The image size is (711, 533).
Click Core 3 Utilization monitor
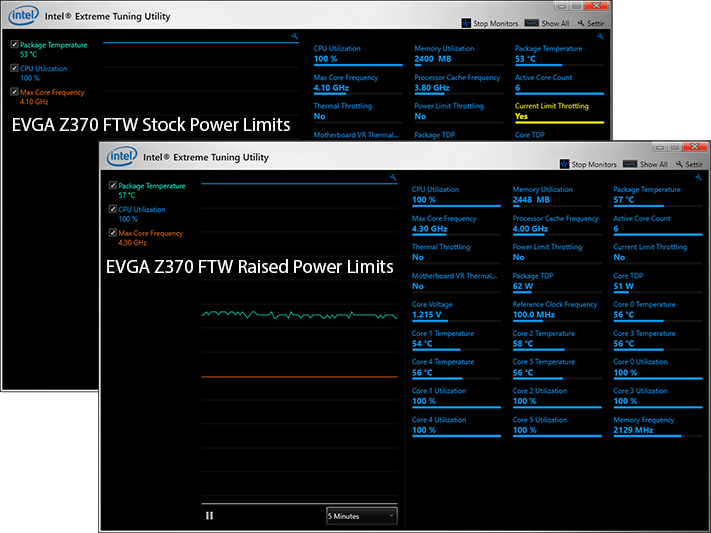tap(657, 397)
